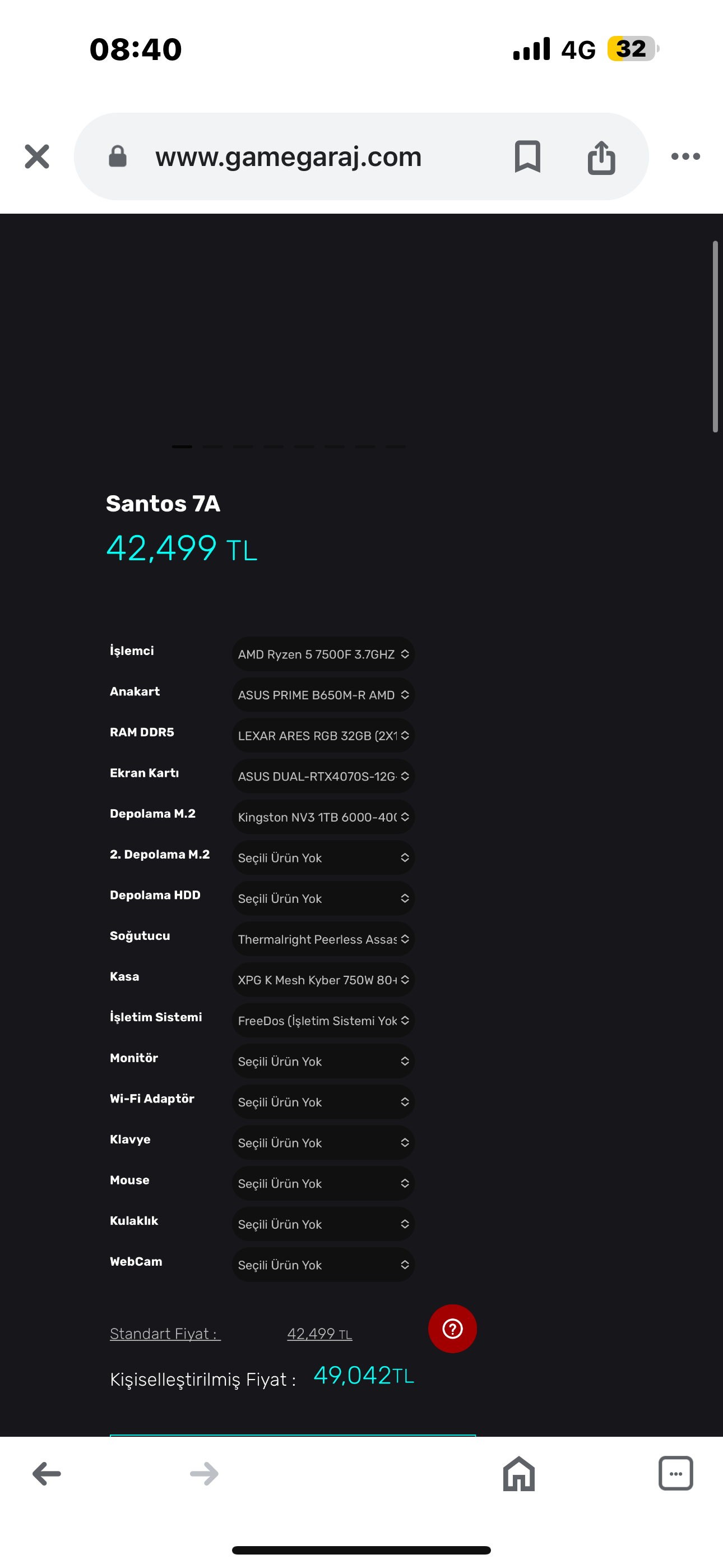Tap the share icon in address bar
The image size is (723, 1568).
tap(601, 157)
